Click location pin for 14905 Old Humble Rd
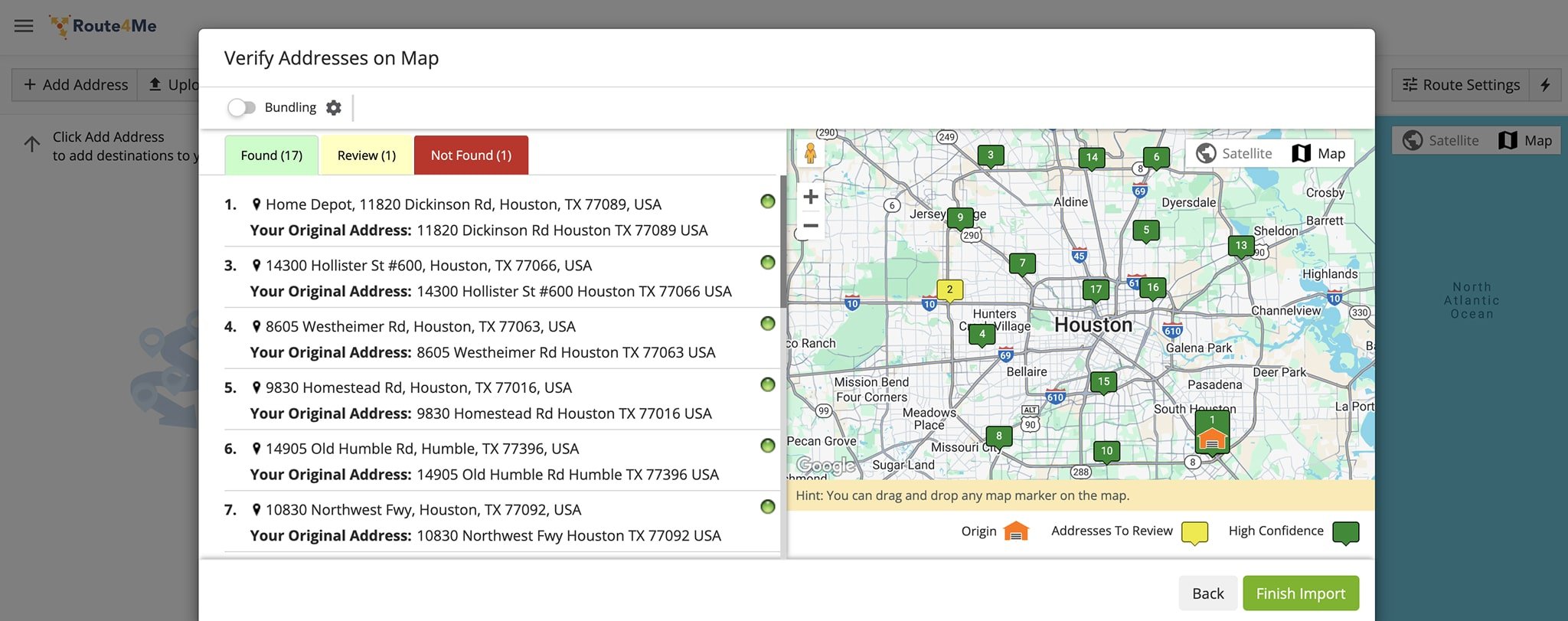Image resolution: width=1568 pixels, height=621 pixels. point(256,449)
